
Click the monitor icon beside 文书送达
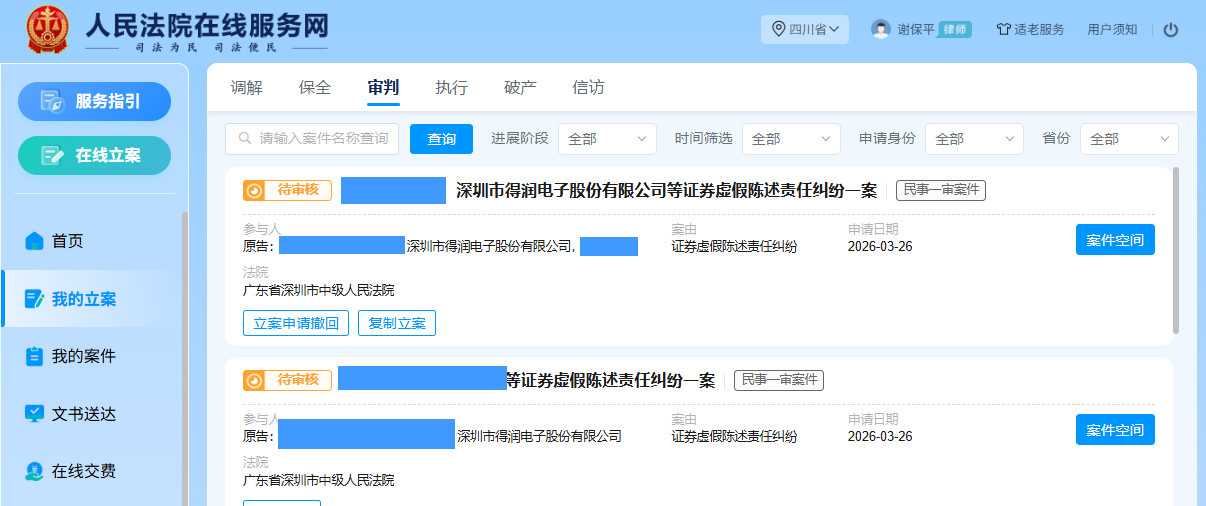click(34, 413)
